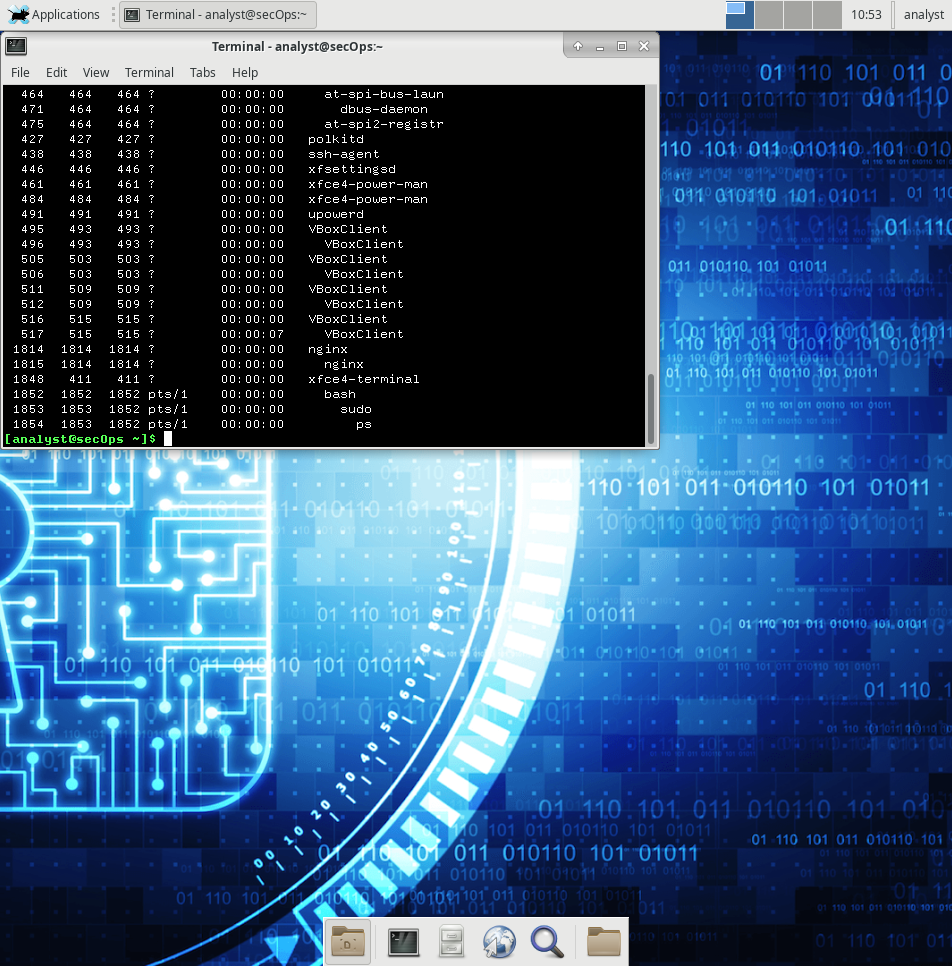Open the Show Desktop folder icon in dock

pos(348,941)
